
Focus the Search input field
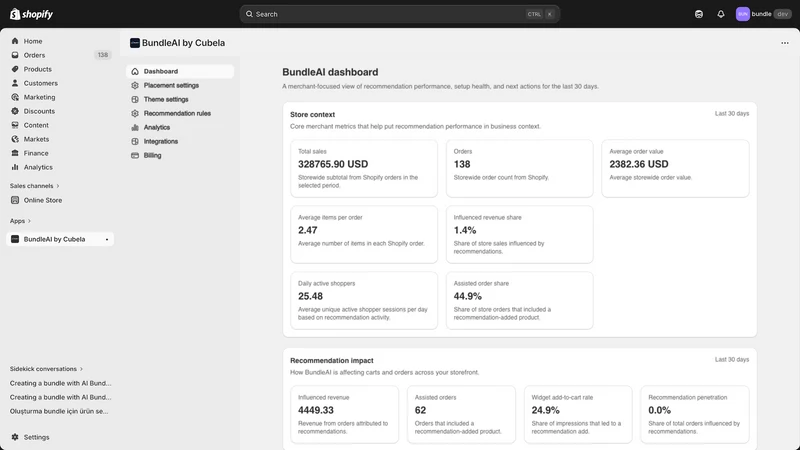pyautogui.click(x=399, y=14)
